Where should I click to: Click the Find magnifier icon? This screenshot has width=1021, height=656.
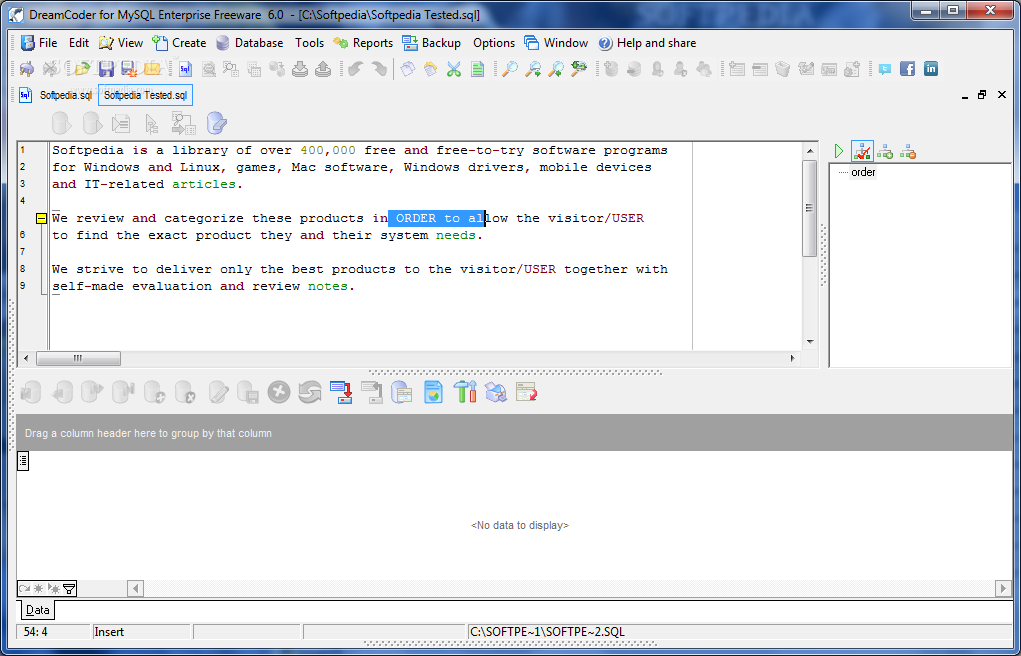(x=510, y=68)
